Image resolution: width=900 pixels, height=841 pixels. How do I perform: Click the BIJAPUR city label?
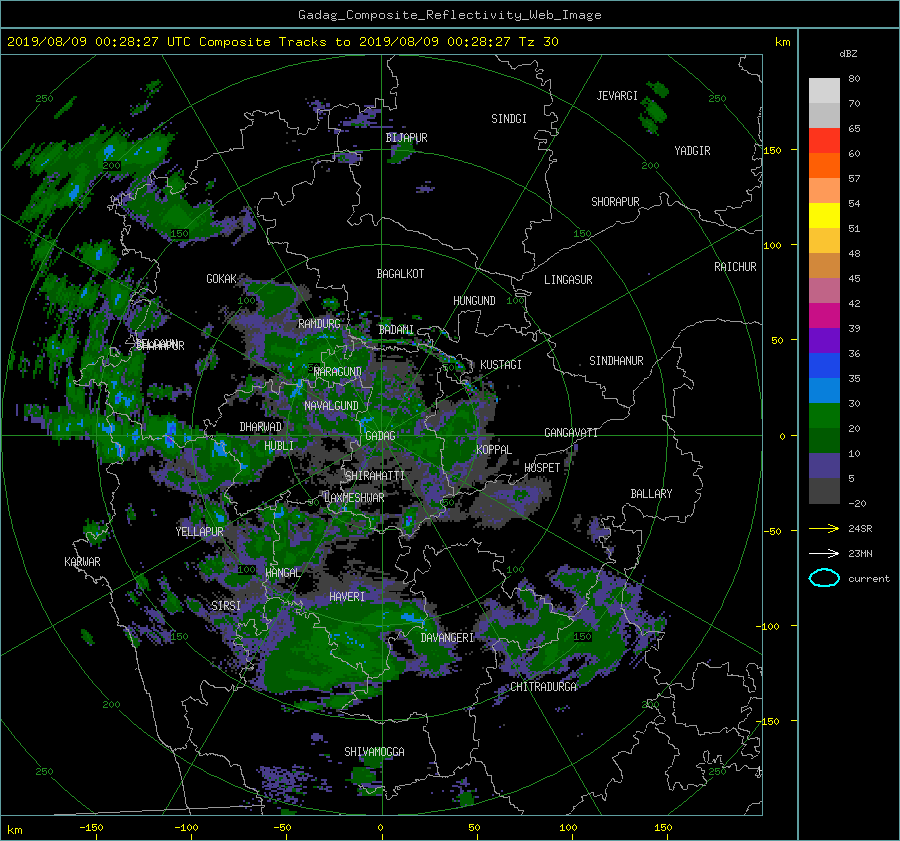(x=406, y=138)
